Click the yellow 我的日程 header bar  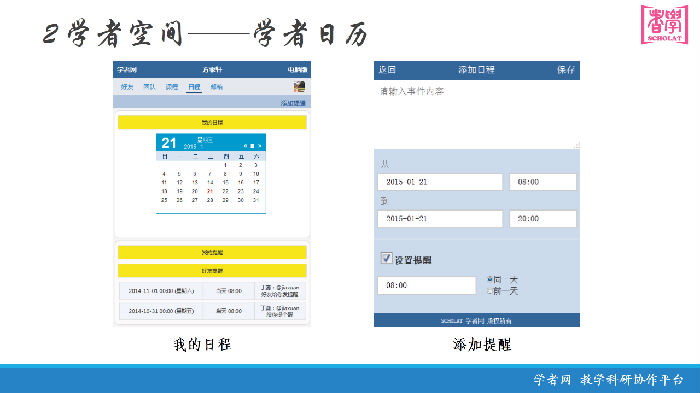pos(212,122)
